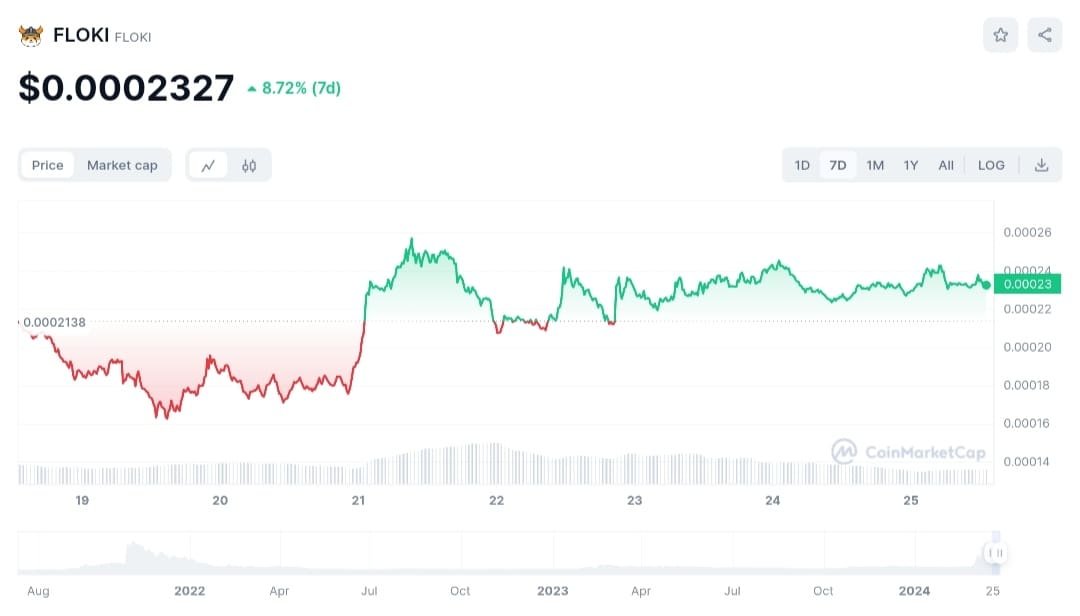The height and width of the screenshot is (616, 1080).
Task: Click the 2023 point on overview timeline
Action: click(552, 591)
